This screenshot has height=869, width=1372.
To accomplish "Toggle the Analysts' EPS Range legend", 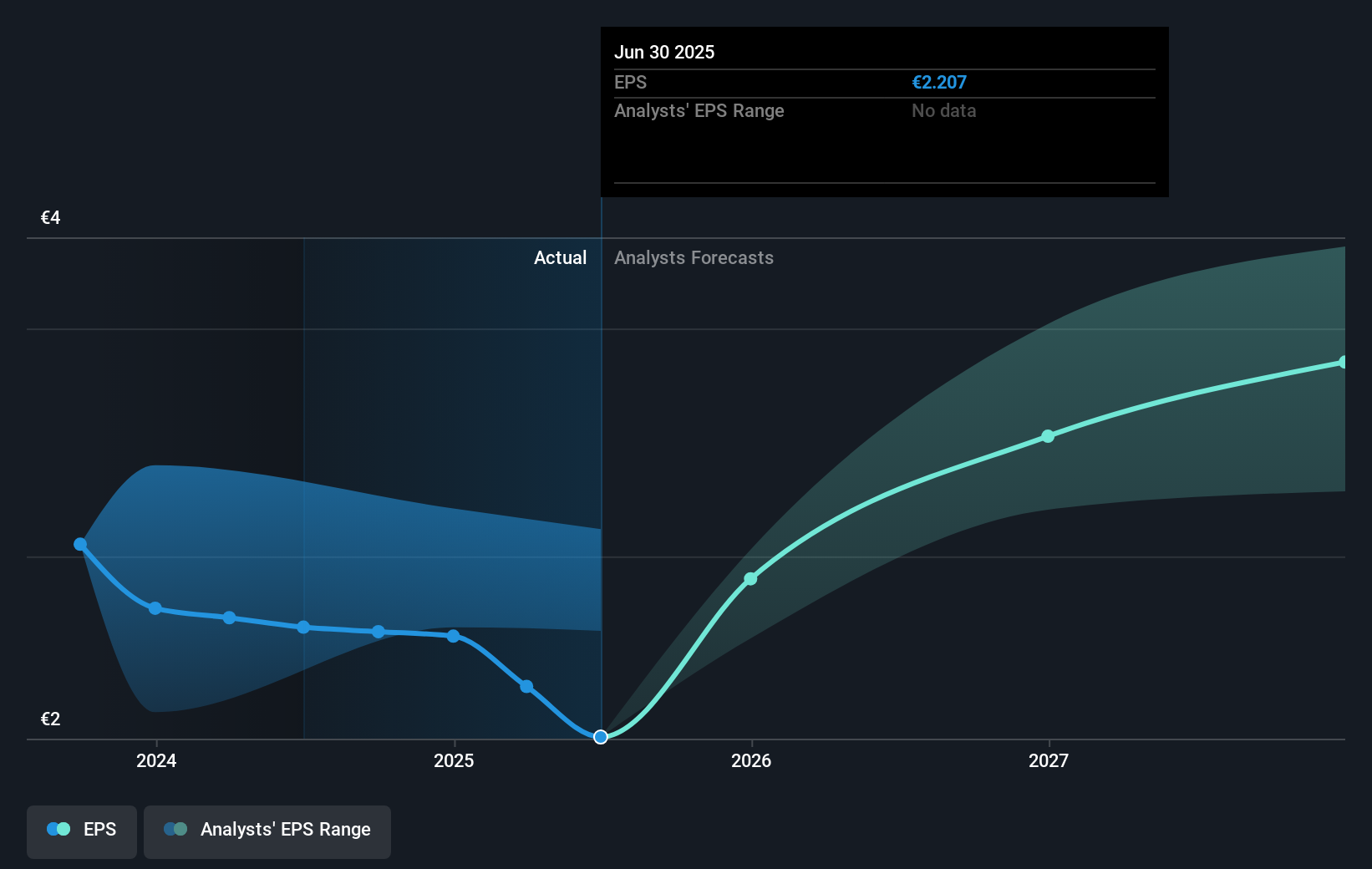I will point(267,831).
